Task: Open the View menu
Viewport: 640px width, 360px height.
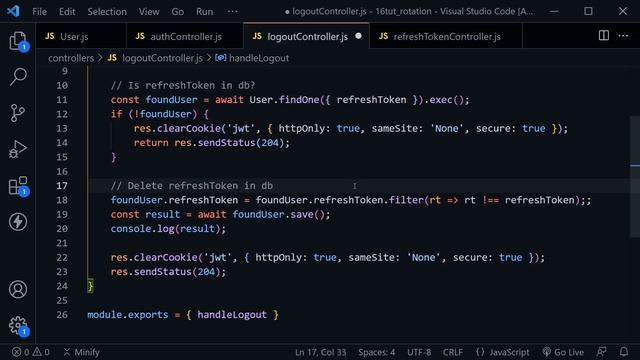Action: pyautogui.click(x=149, y=11)
